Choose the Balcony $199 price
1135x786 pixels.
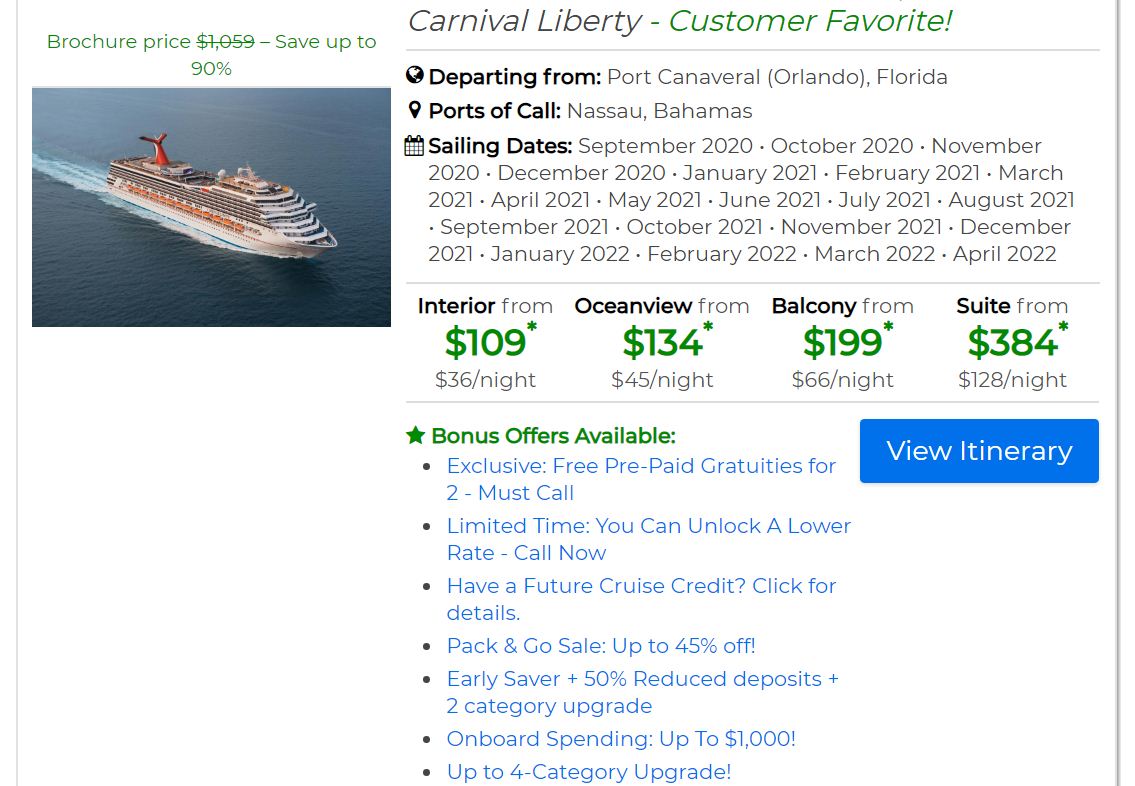pos(842,343)
